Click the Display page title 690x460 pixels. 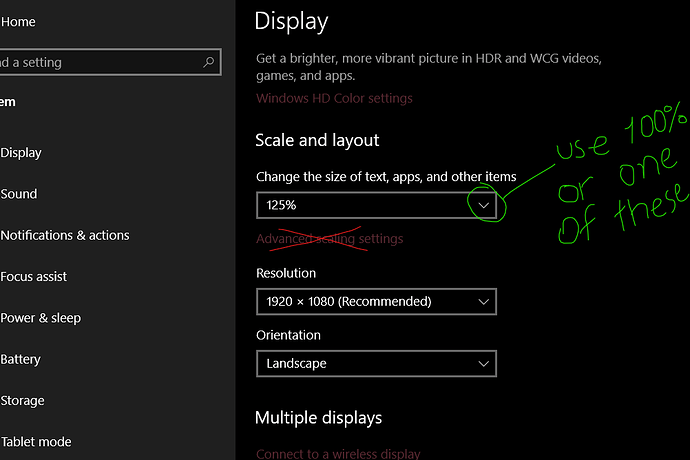click(x=291, y=22)
